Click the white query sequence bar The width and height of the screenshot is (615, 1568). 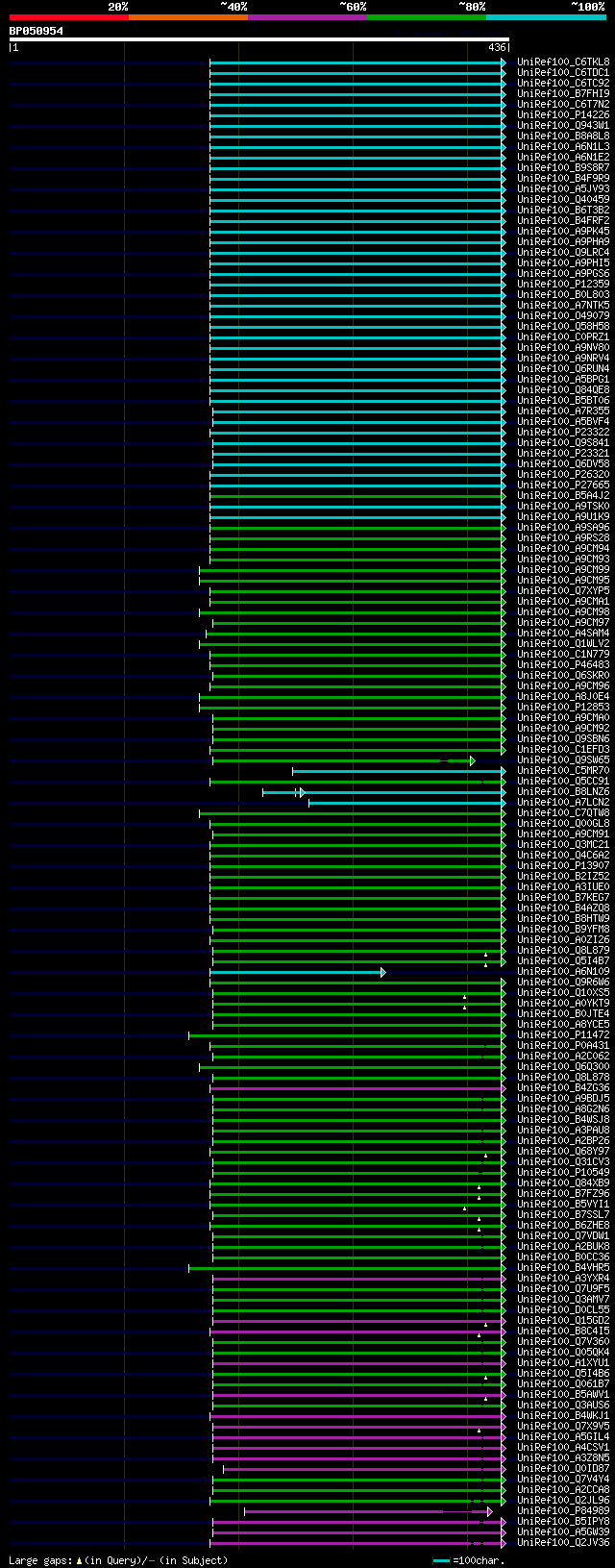coord(258,39)
